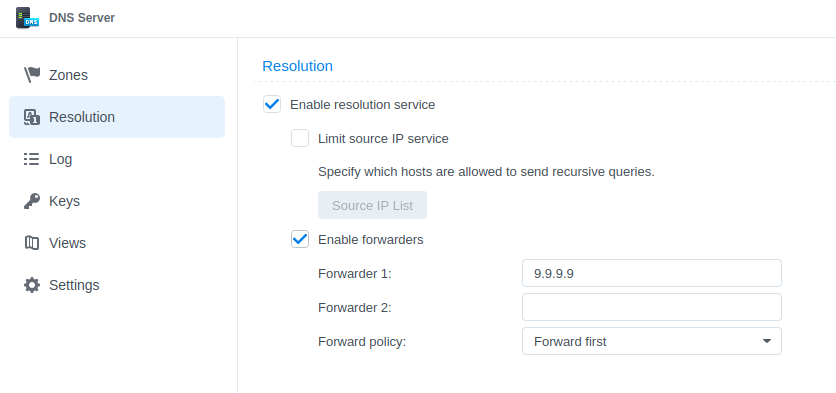Click the empty Forwarder 2 field

[x=652, y=307]
